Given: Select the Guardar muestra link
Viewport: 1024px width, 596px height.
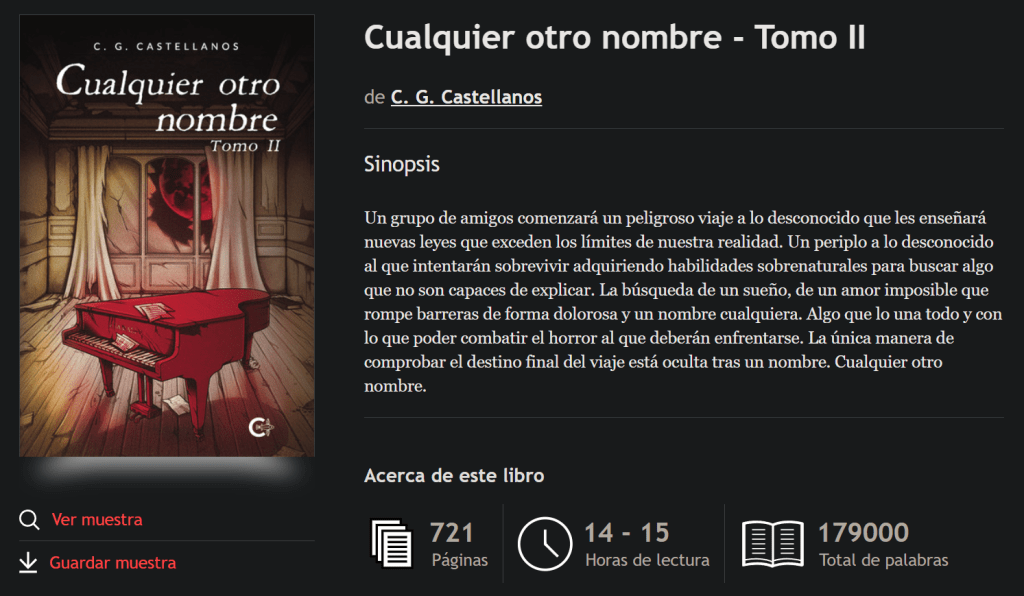Looking at the screenshot, I should (112, 563).
